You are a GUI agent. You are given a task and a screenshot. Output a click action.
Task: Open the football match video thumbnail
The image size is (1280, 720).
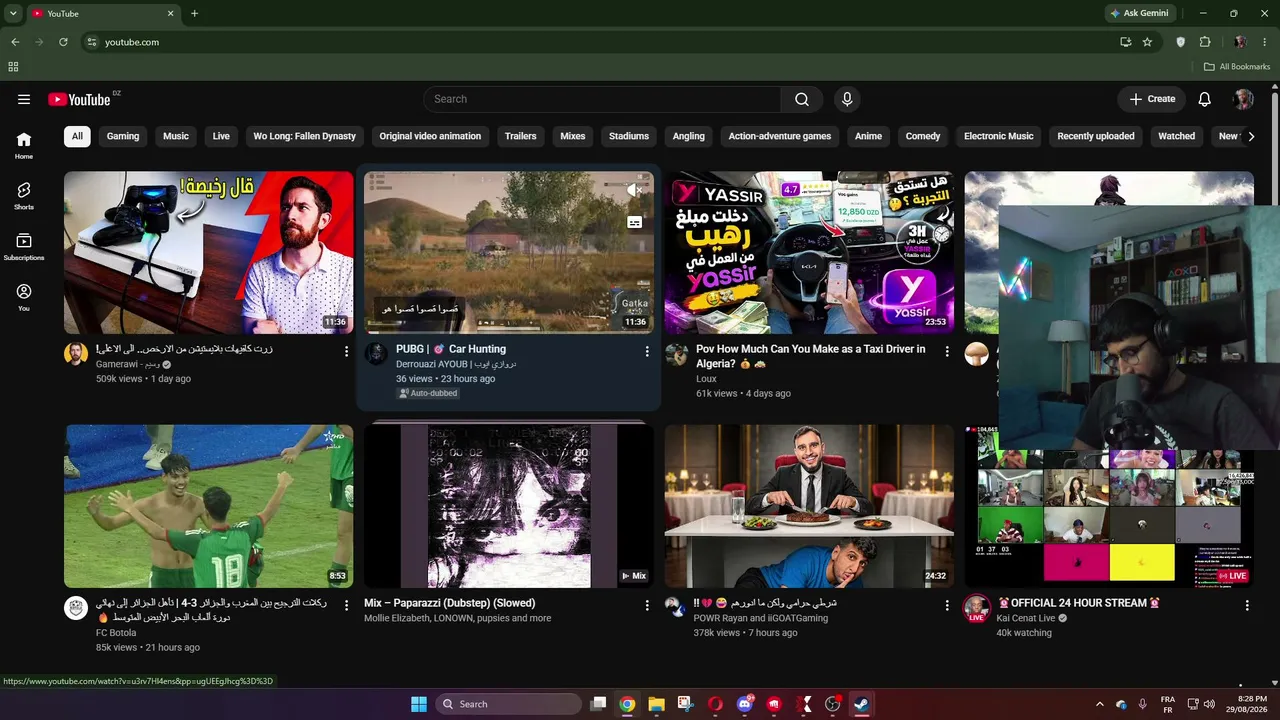coord(209,506)
